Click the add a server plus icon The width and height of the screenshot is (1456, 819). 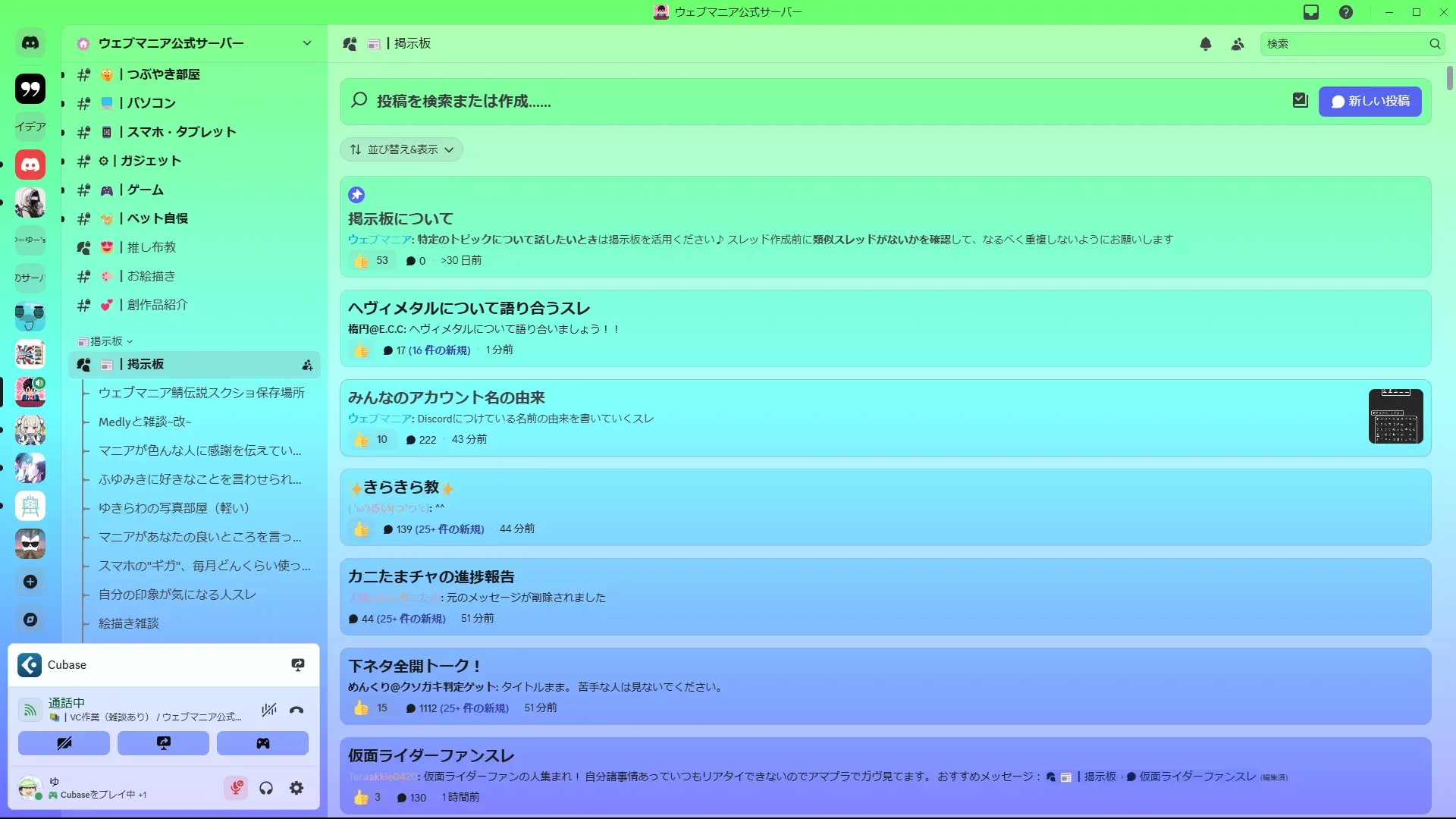[30, 582]
